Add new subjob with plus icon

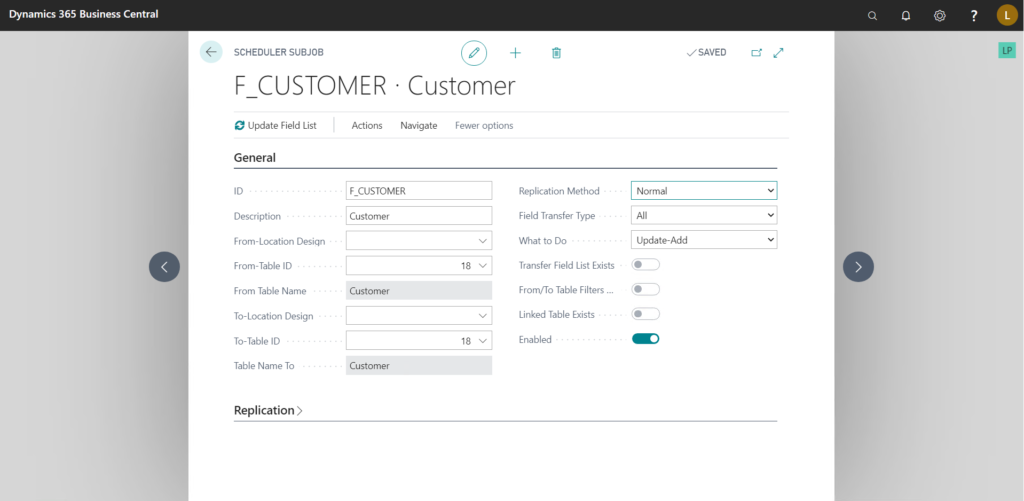[515, 53]
